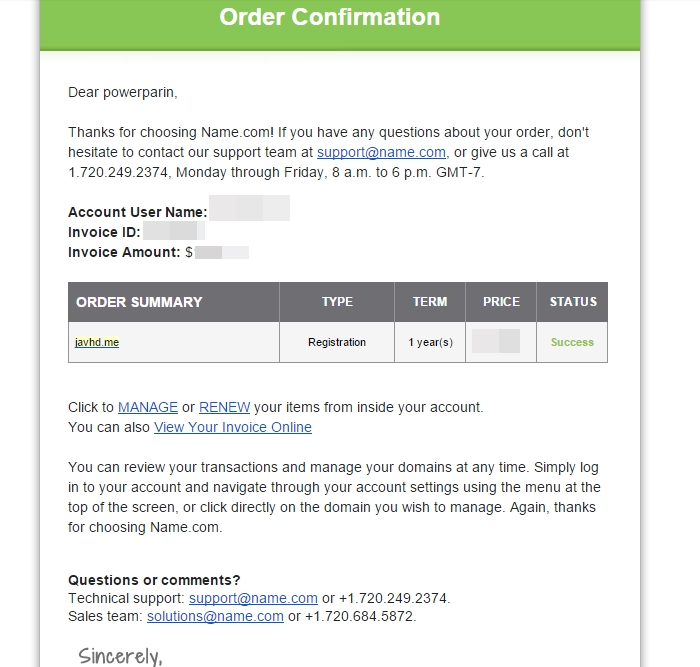
Task: Click the support@name.com link in the intro paragraph
Action: tap(381, 152)
